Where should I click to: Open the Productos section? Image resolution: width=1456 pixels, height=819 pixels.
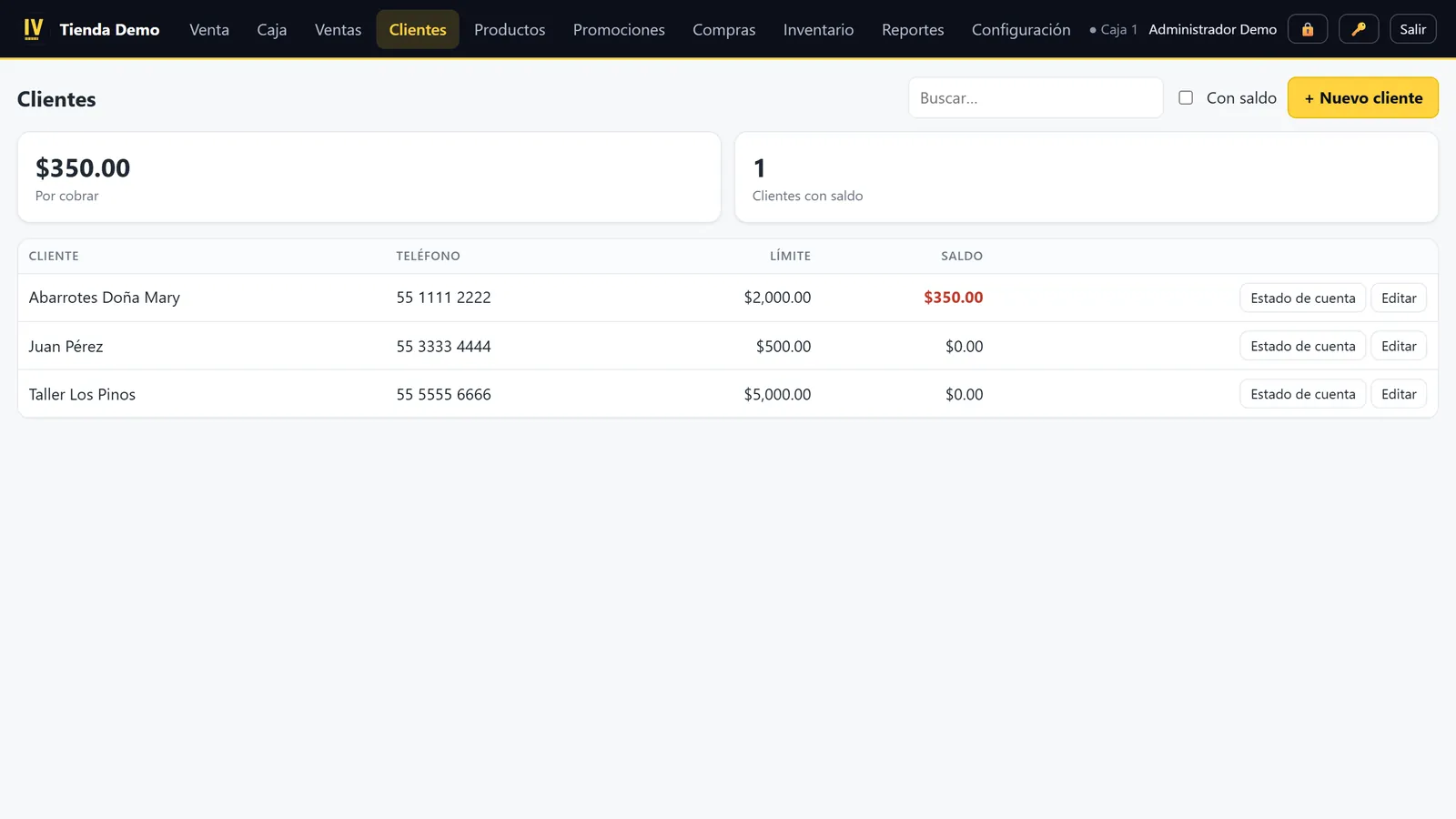[x=510, y=29]
